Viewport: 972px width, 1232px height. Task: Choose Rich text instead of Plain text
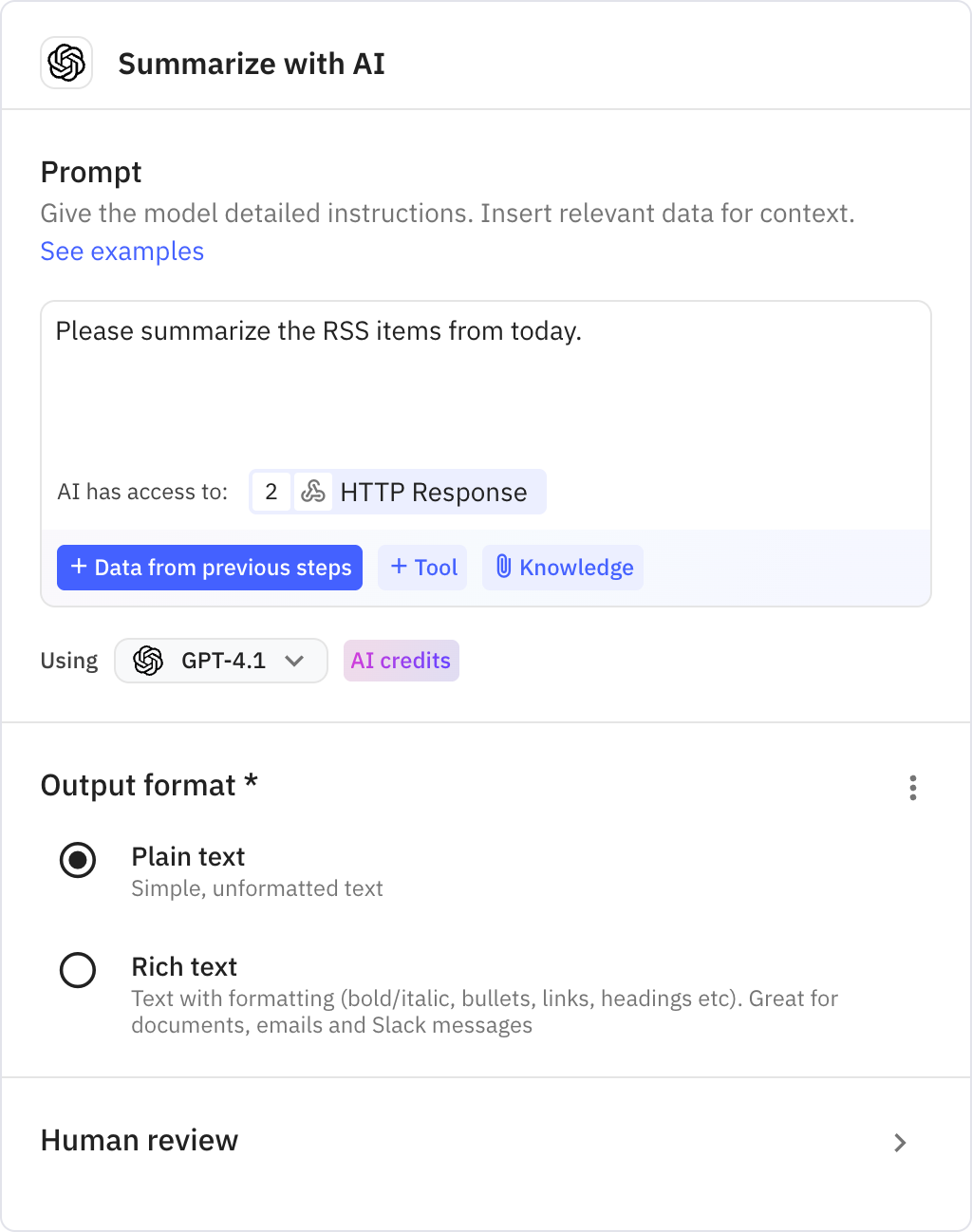coord(77,971)
